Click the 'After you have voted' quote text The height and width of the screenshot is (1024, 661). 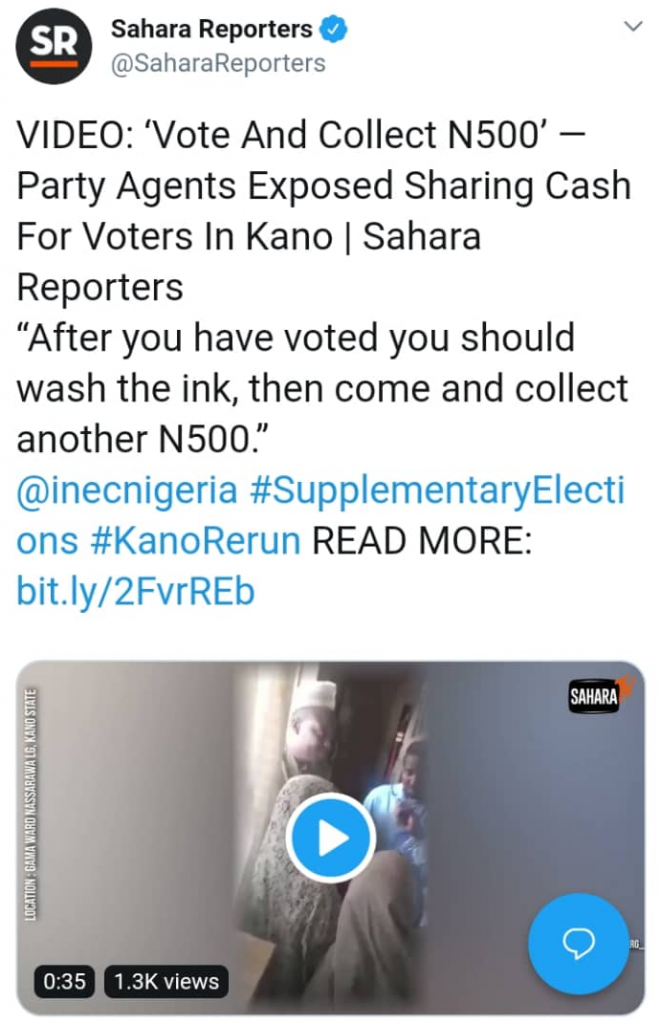click(295, 338)
